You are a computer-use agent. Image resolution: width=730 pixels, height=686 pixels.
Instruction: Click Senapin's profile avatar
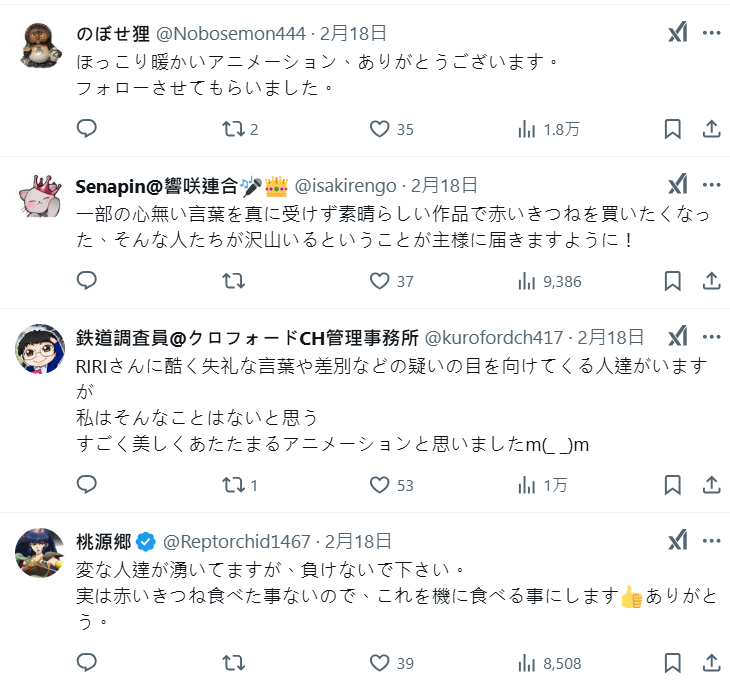(x=42, y=197)
